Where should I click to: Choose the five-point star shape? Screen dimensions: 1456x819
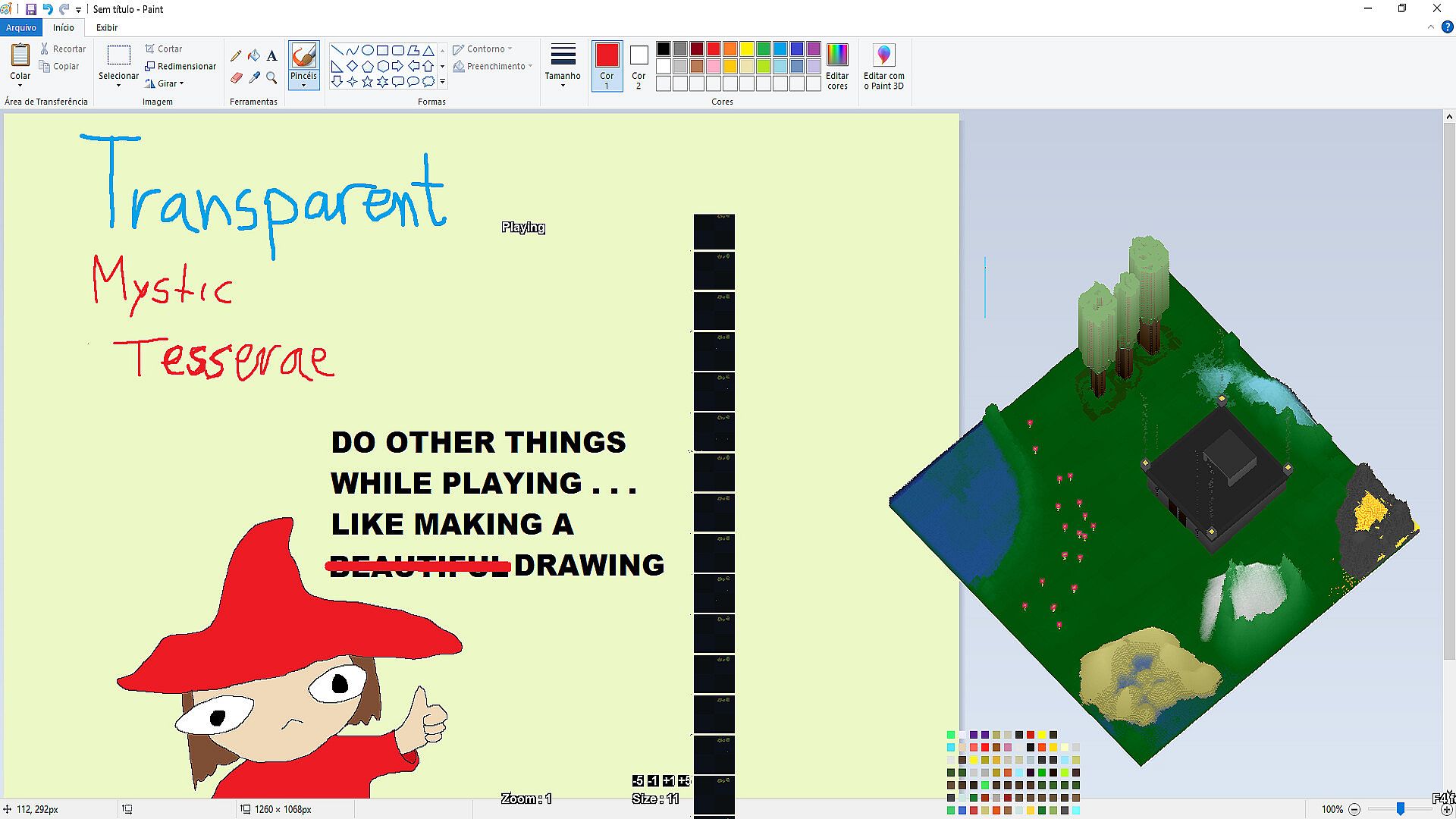[368, 82]
